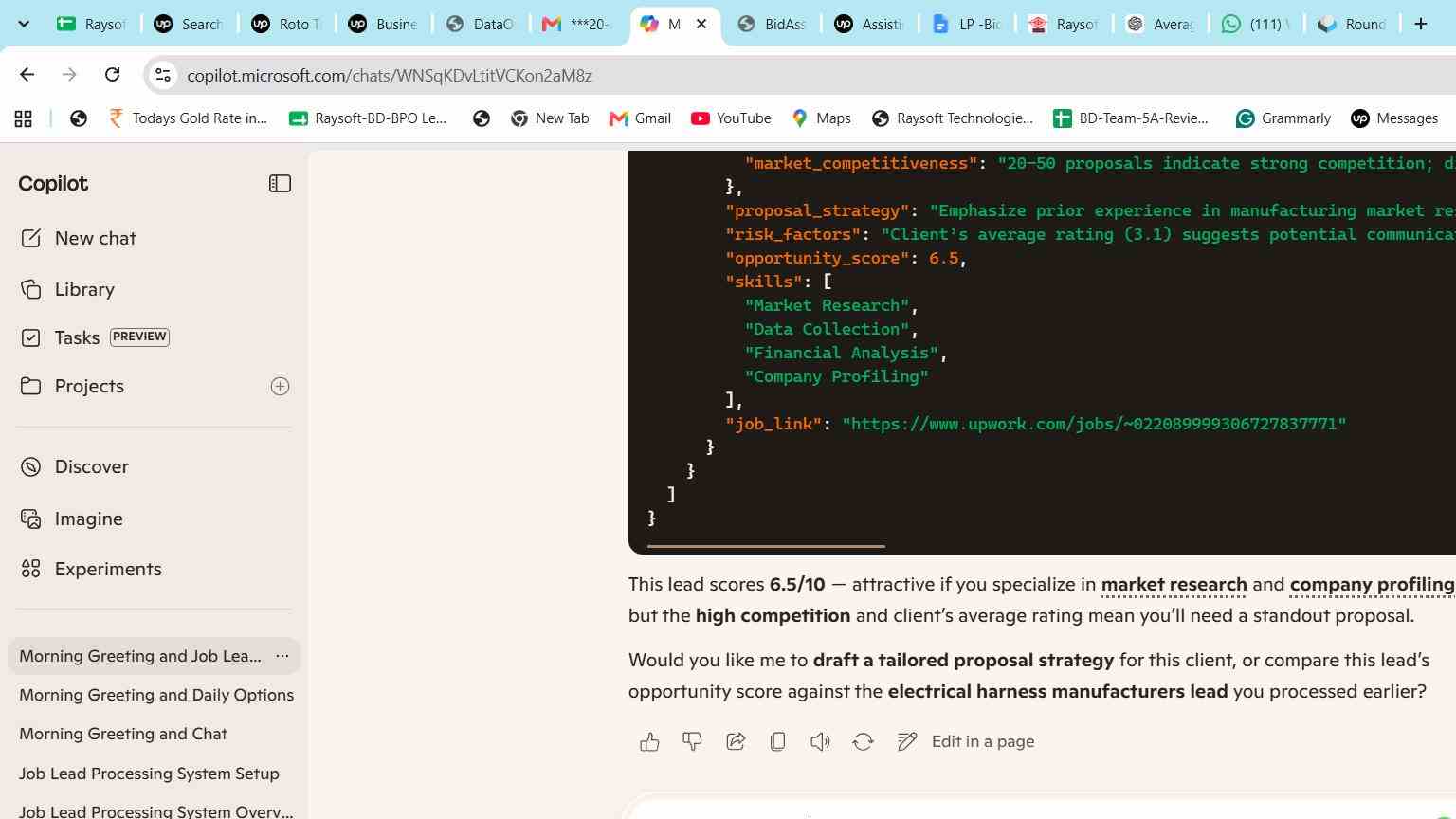Open the site information icon in address bar
1456x819 pixels.
point(163,75)
